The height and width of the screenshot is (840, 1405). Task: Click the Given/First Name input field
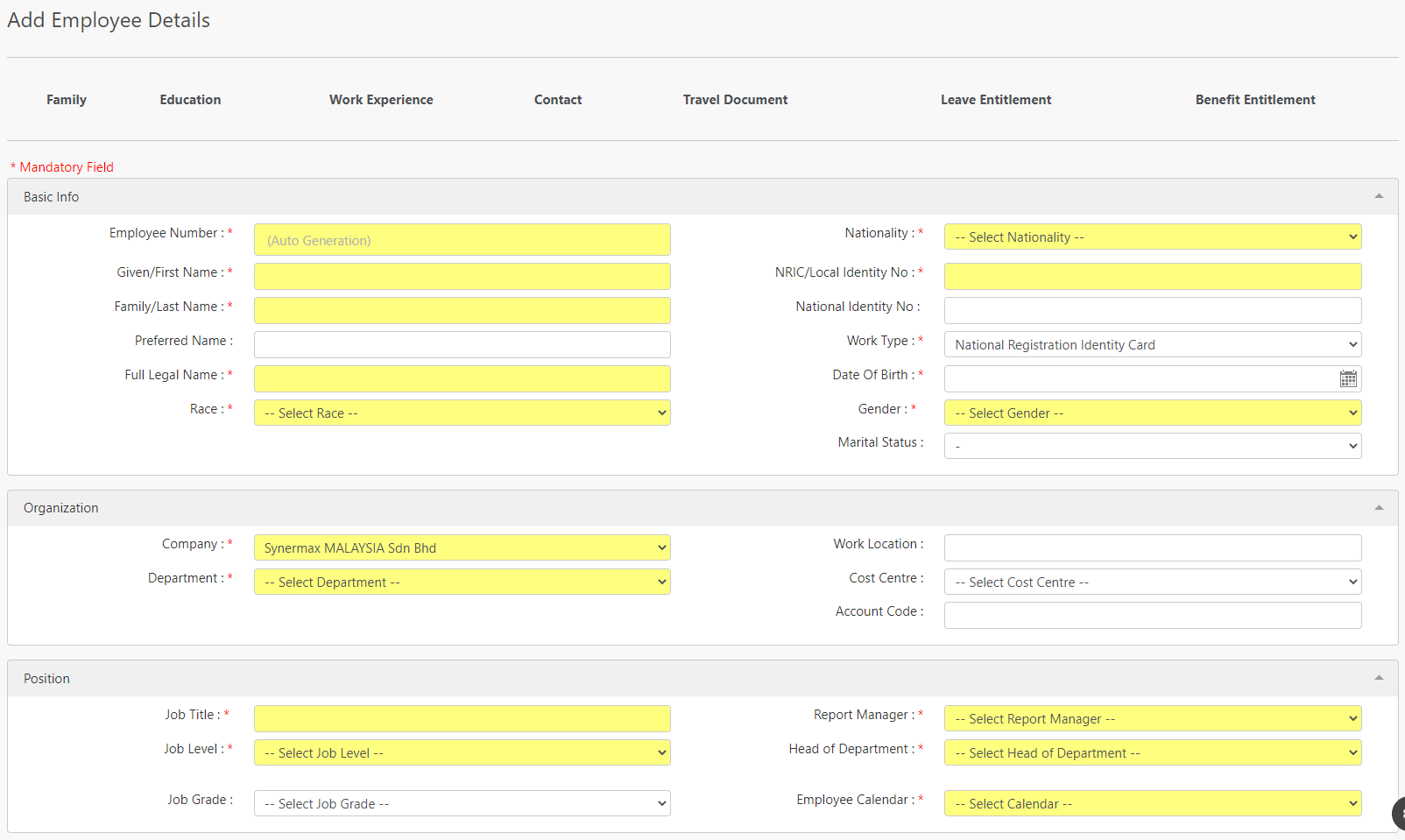pyautogui.click(x=462, y=276)
